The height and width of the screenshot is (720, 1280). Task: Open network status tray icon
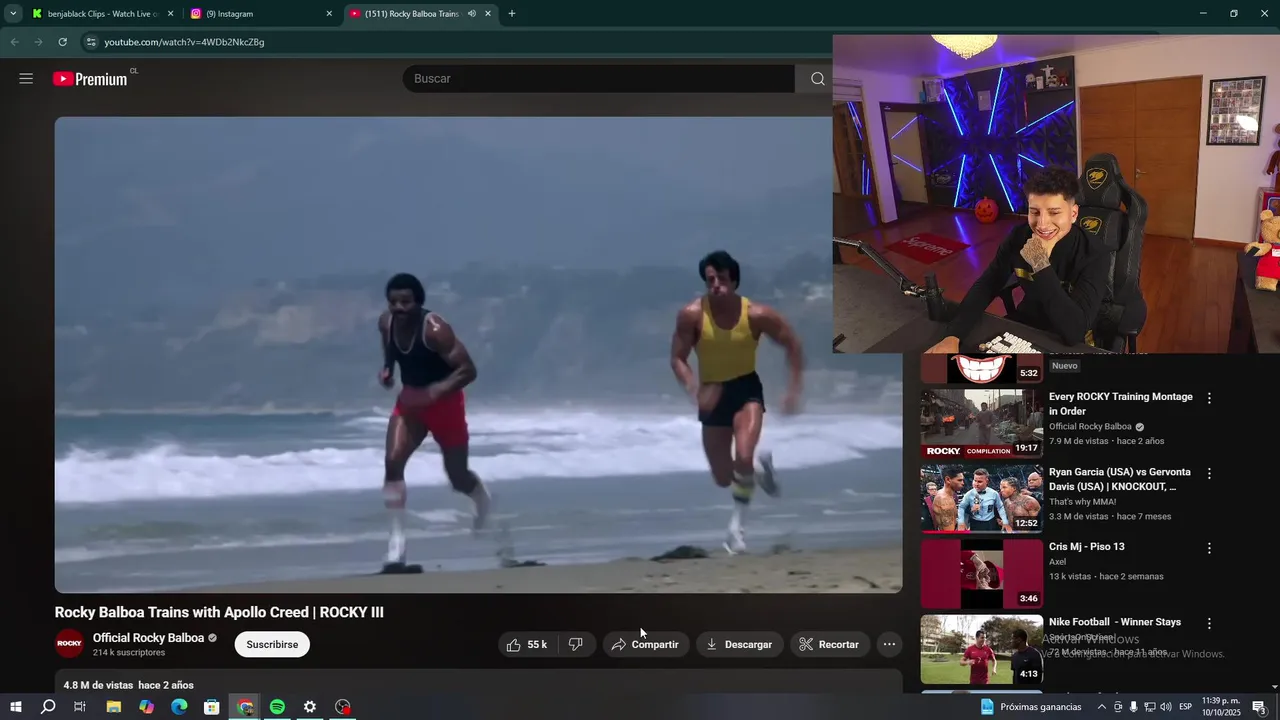pyautogui.click(x=1150, y=707)
